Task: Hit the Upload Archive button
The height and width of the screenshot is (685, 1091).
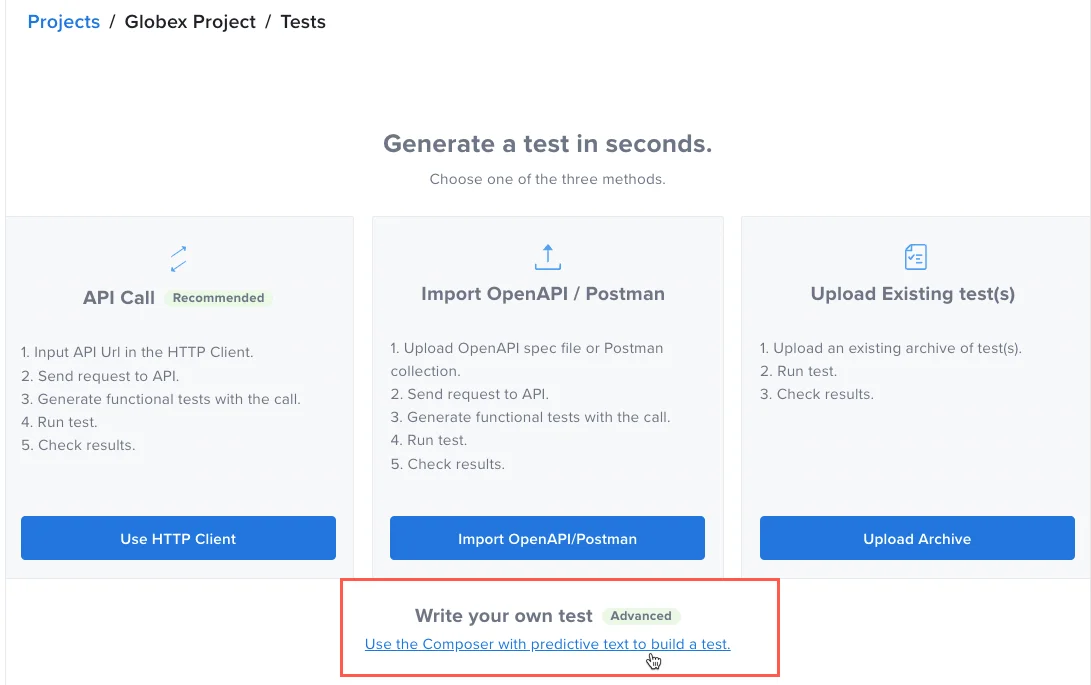Action: (x=917, y=538)
